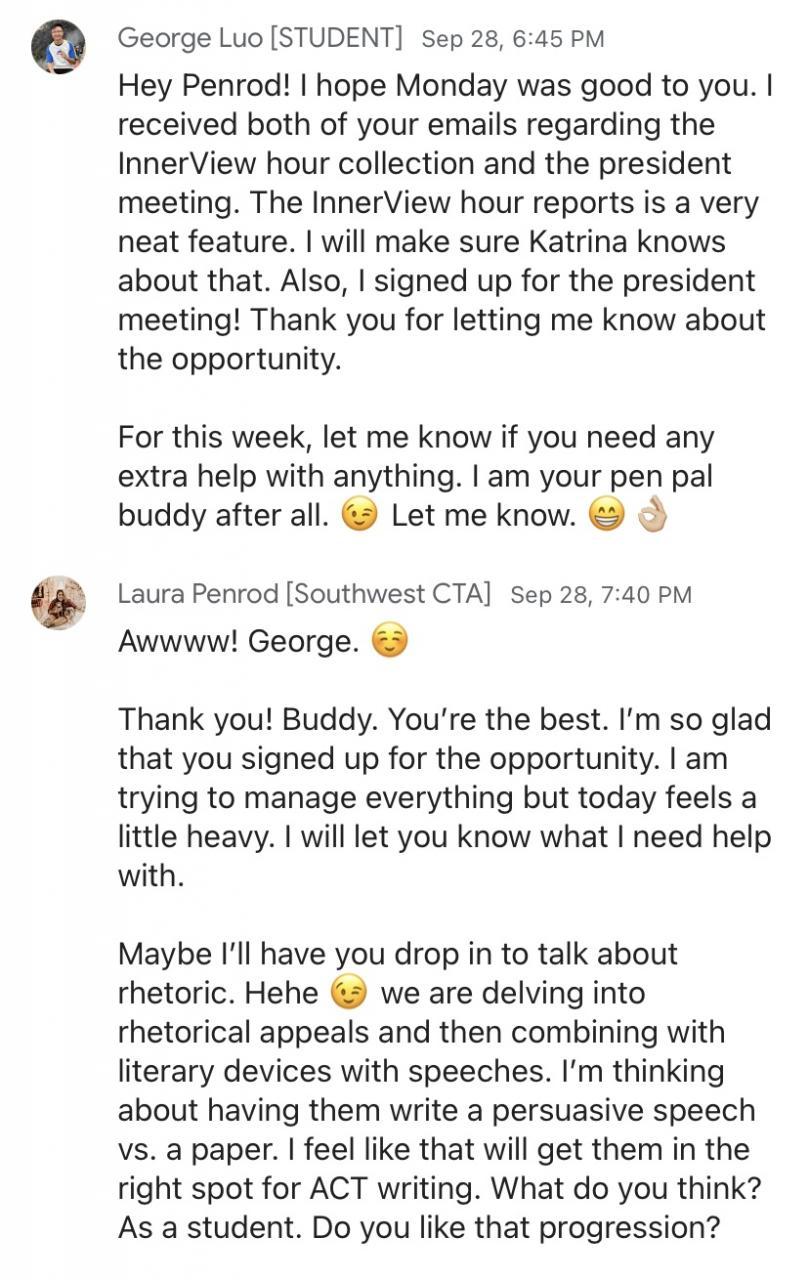This screenshot has width=809, height=1280.
Task: Open Laura Penrod [Southwest CTA] sender name
Action: point(304,594)
